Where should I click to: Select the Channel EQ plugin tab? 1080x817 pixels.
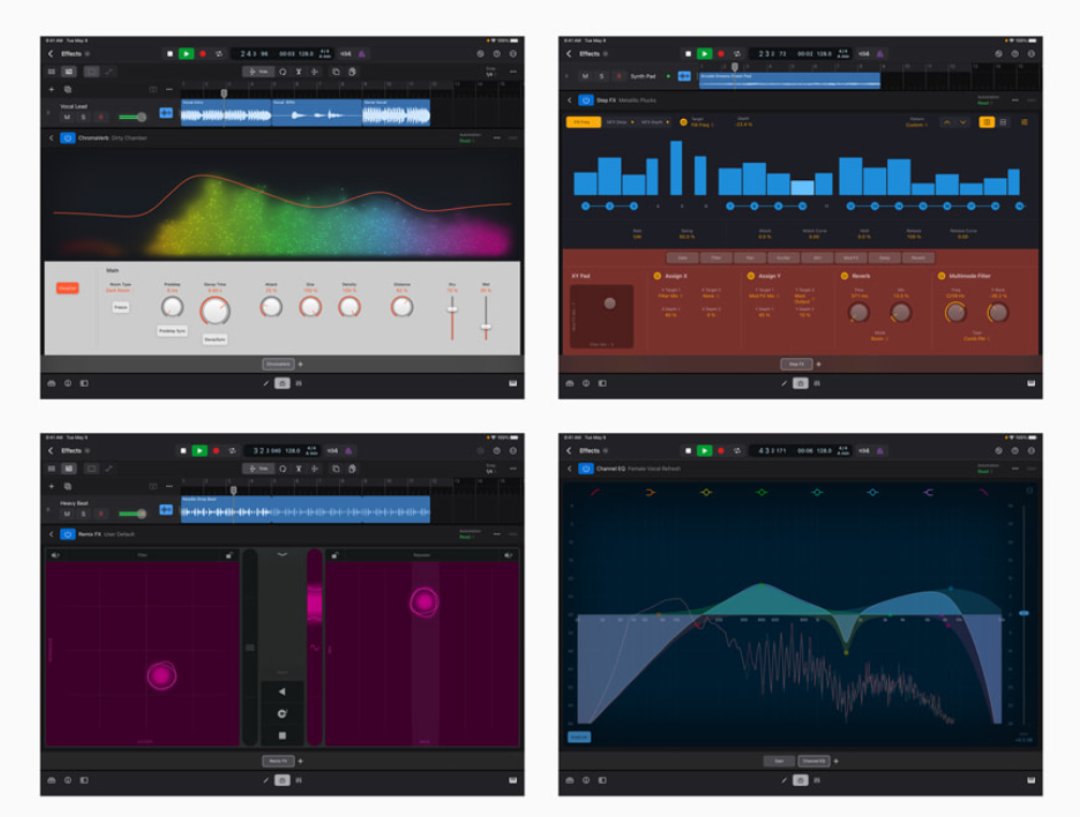point(813,761)
